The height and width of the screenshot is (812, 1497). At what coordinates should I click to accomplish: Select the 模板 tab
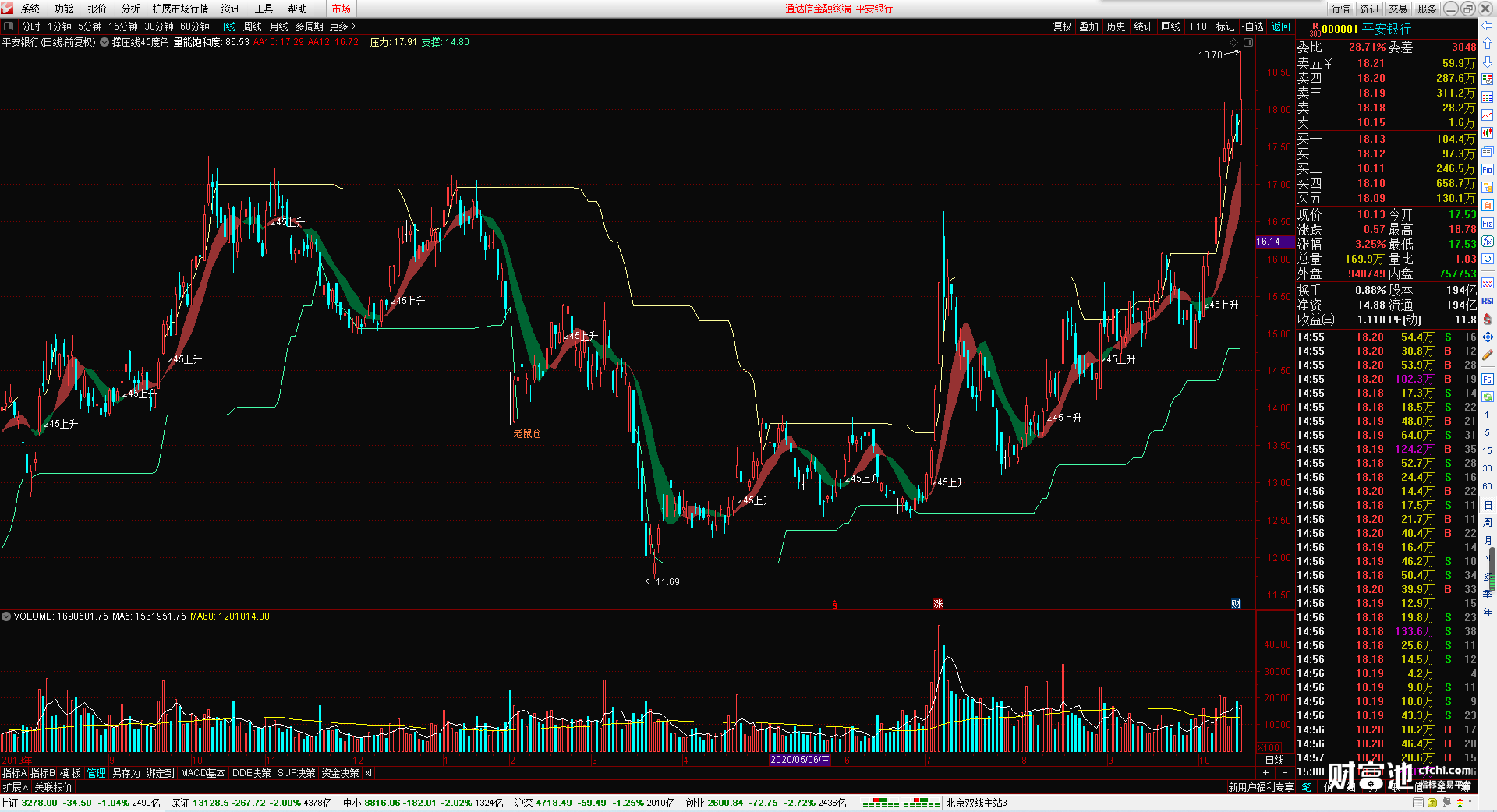pos(71,773)
